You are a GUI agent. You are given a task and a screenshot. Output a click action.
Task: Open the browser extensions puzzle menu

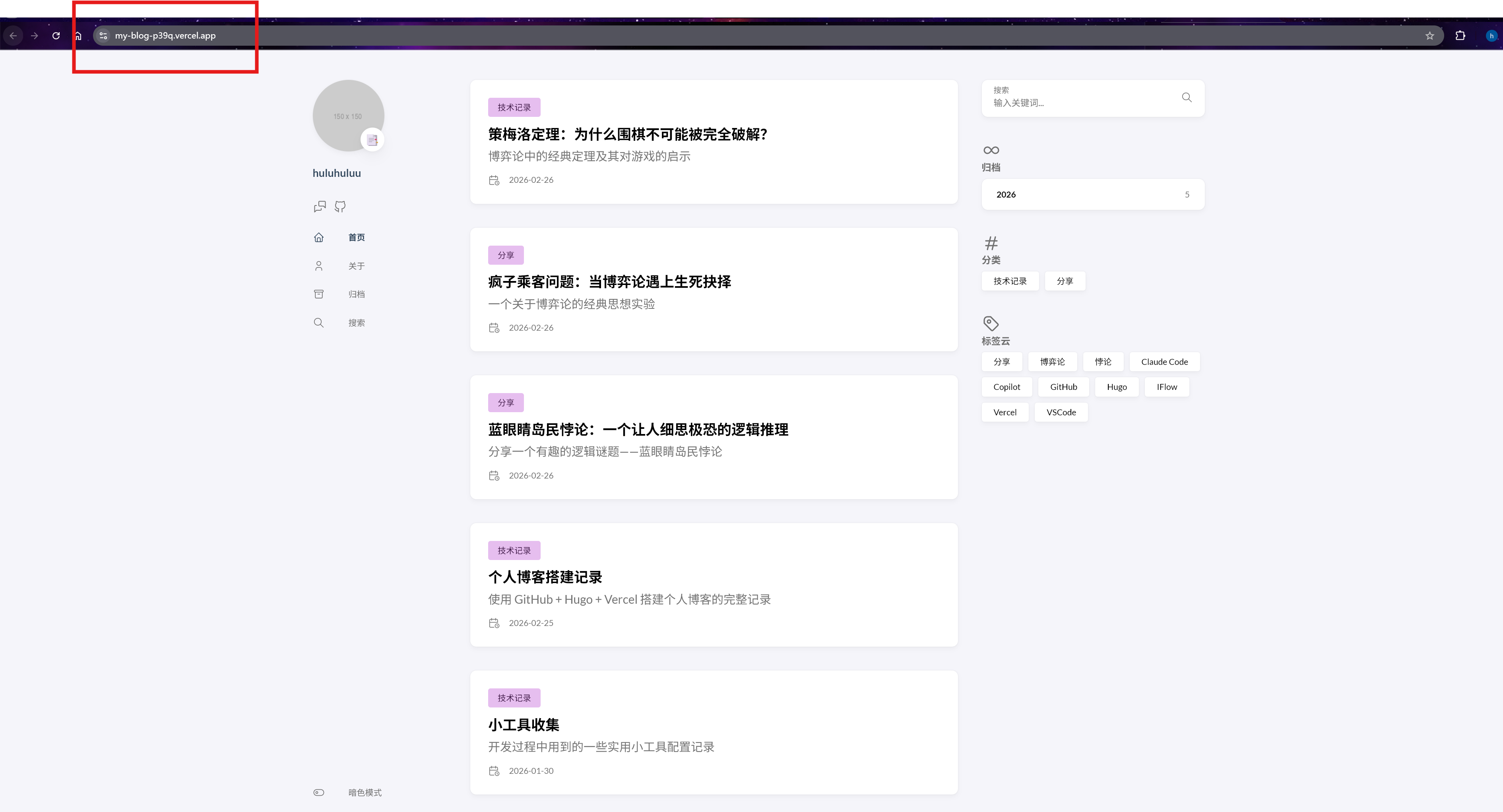pos(1460,36)
